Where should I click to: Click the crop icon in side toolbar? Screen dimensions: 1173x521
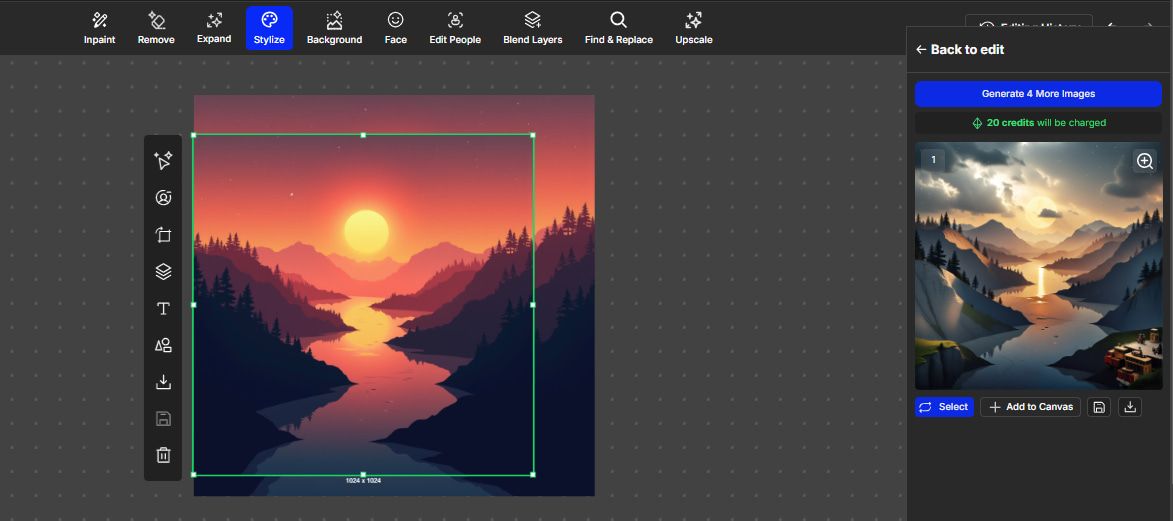[163, 235]
